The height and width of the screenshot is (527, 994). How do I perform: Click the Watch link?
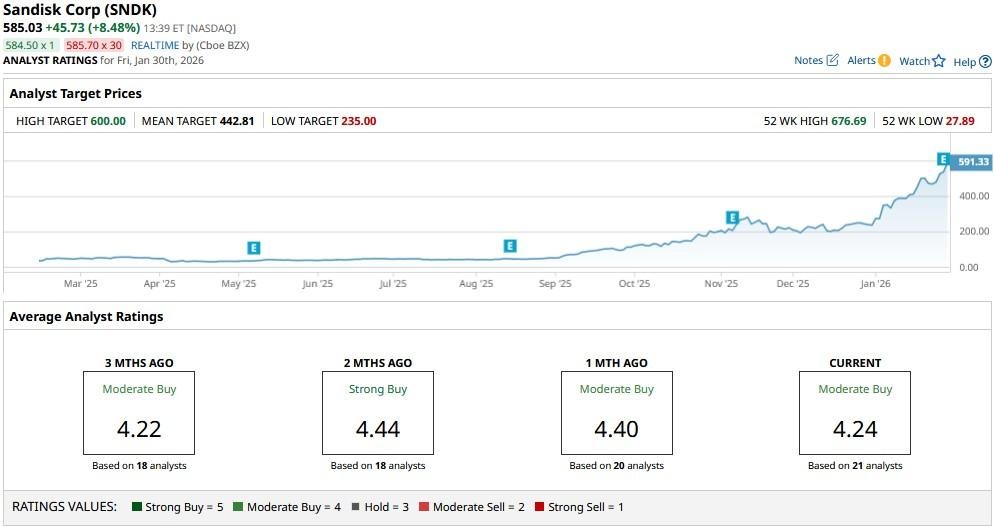point(914,61)
